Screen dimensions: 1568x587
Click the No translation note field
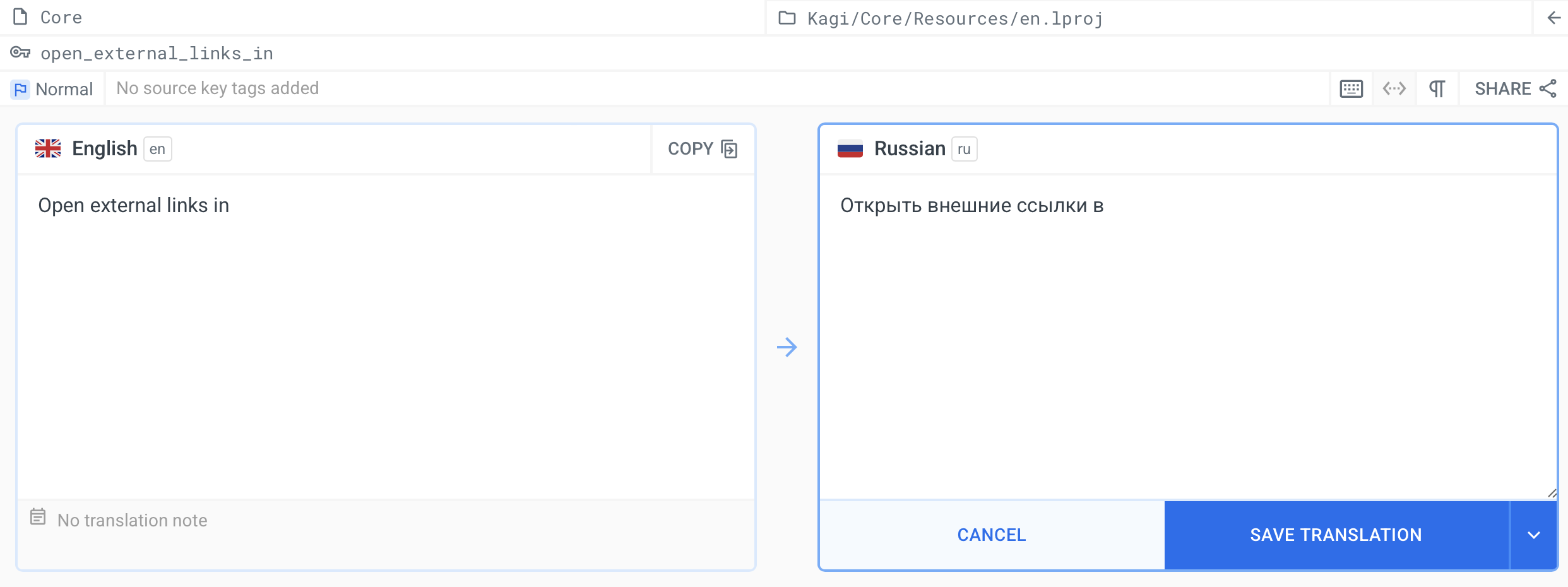[133, 520]
